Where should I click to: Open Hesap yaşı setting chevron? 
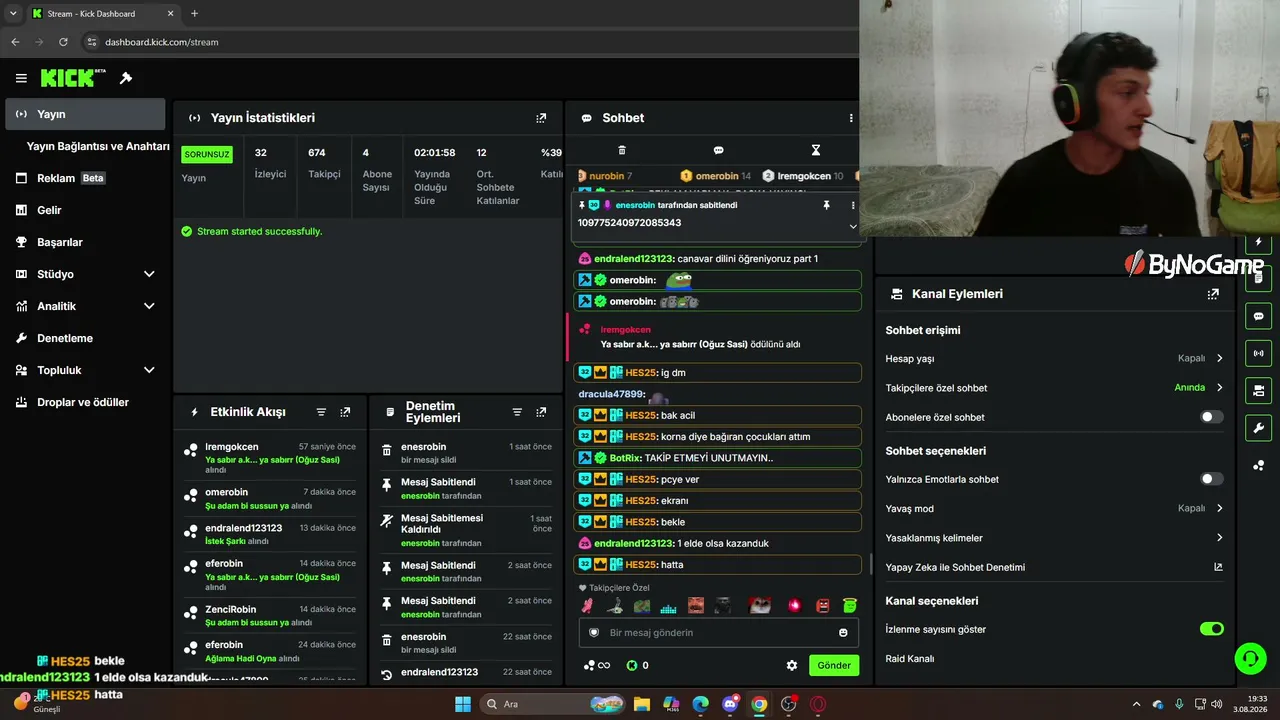point(1219,358)
